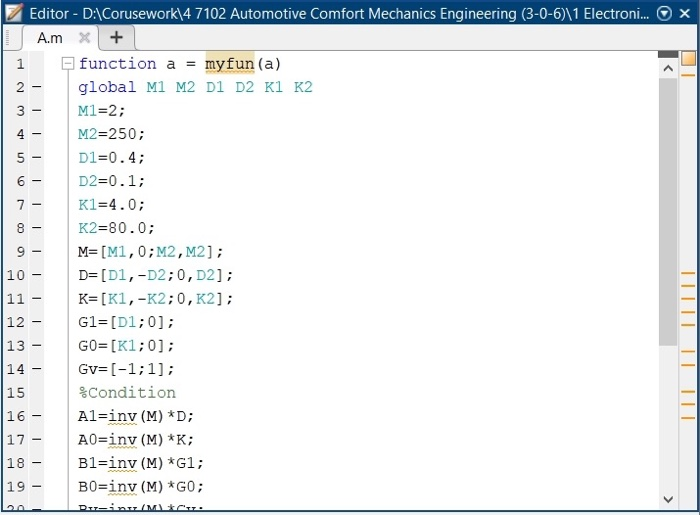700x515 pixels.
Task: Click the M1=2; statement
Action: 102,111
